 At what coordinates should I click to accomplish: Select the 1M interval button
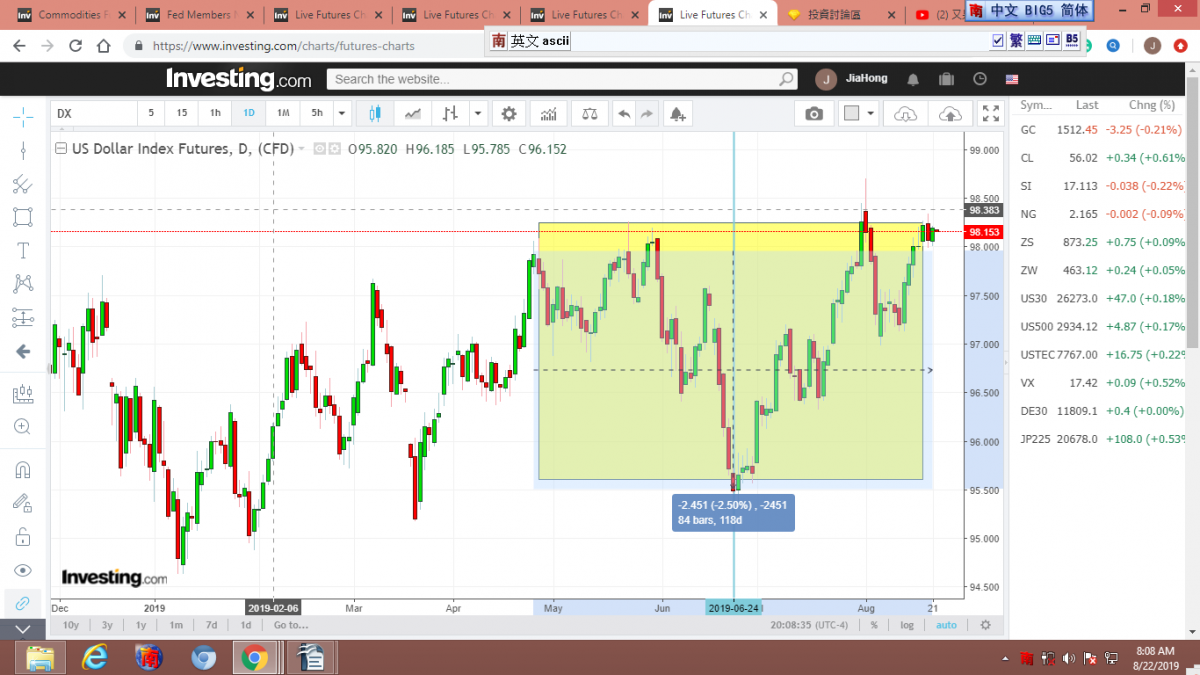coord(283,114)
